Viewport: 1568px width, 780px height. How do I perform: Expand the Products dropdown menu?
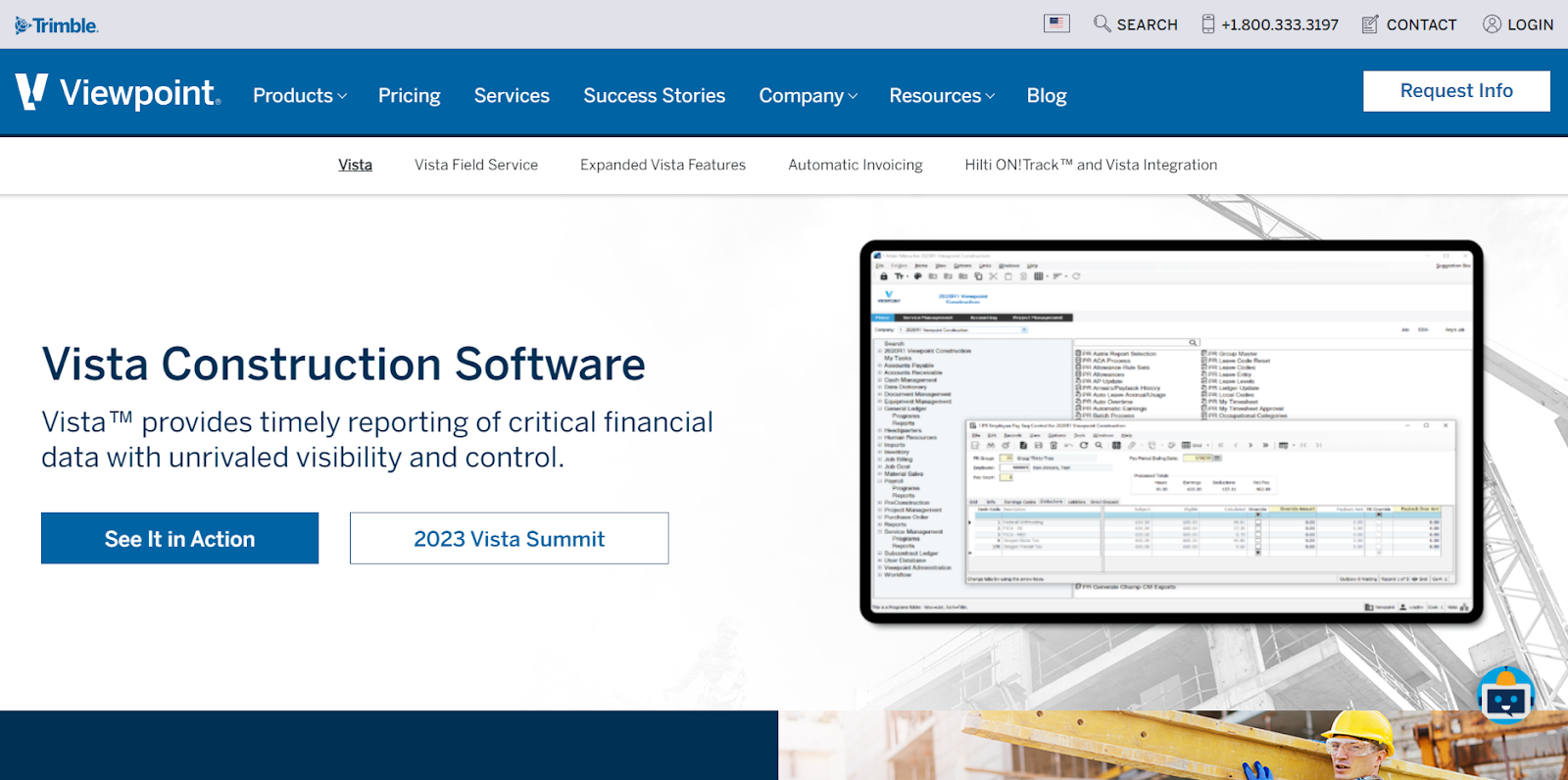point(300,95)
